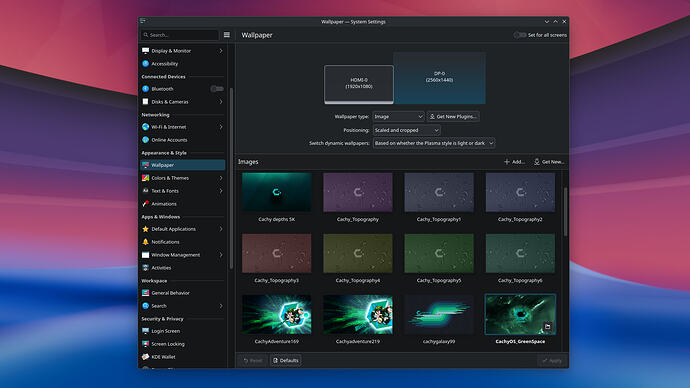This screenshot has width=690, height=388.
Task: Open the Switch dynamic wallpapers dropdown
Action: click(x=434, y=143)
